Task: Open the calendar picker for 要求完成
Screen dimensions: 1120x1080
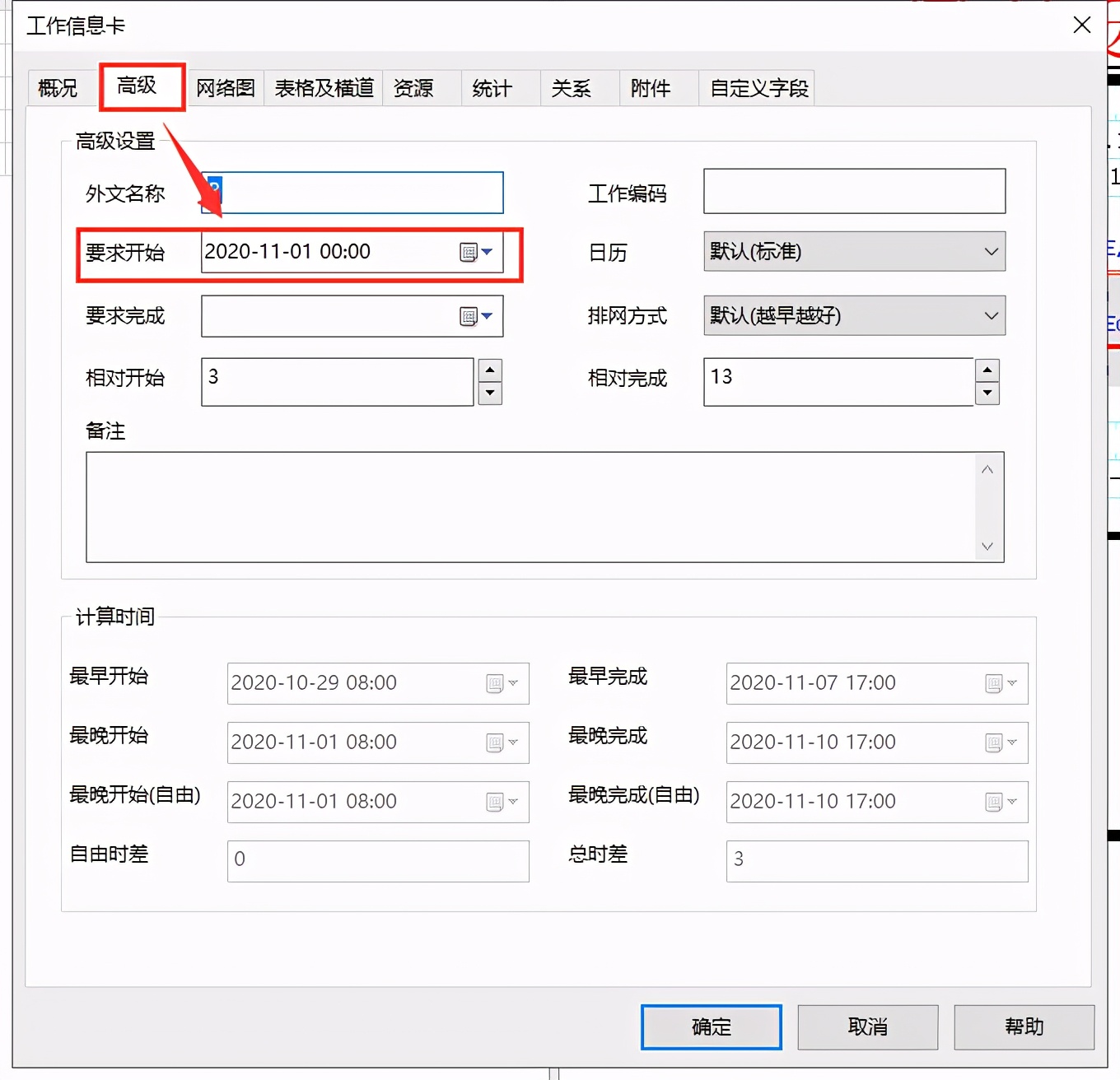Action: click(x=468, y=316)
